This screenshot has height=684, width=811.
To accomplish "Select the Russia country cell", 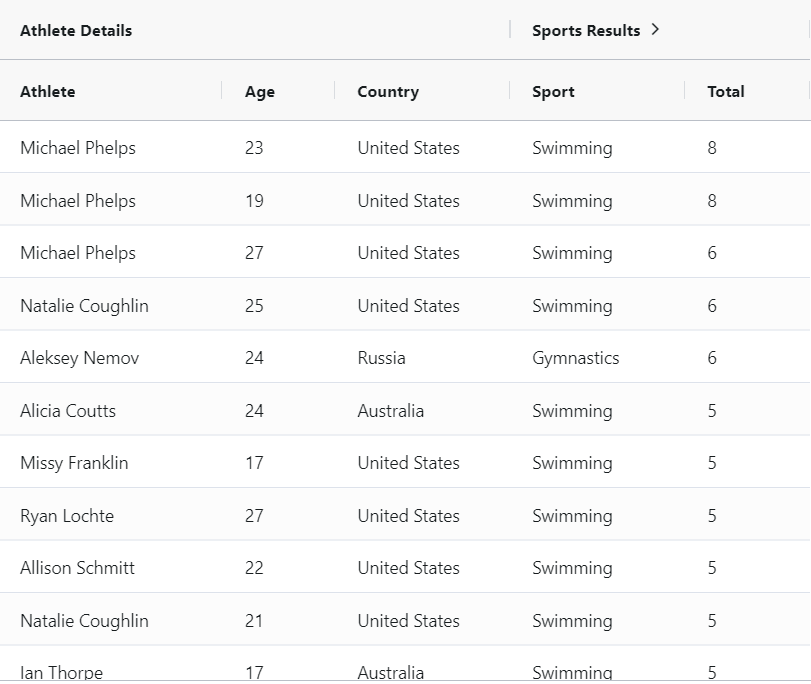I will pos(381,358).
